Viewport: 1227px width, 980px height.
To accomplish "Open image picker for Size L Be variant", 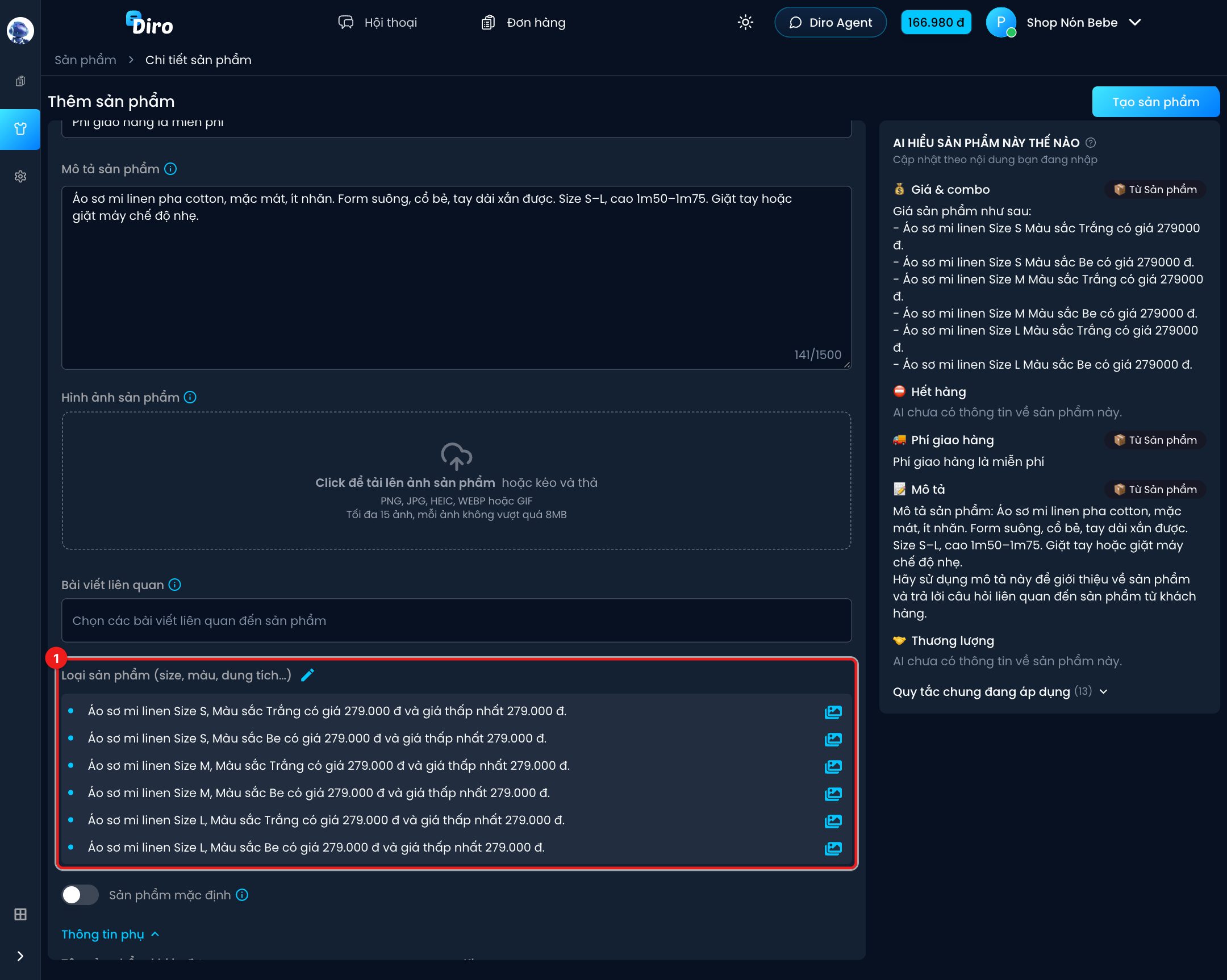I will point(833,848).
